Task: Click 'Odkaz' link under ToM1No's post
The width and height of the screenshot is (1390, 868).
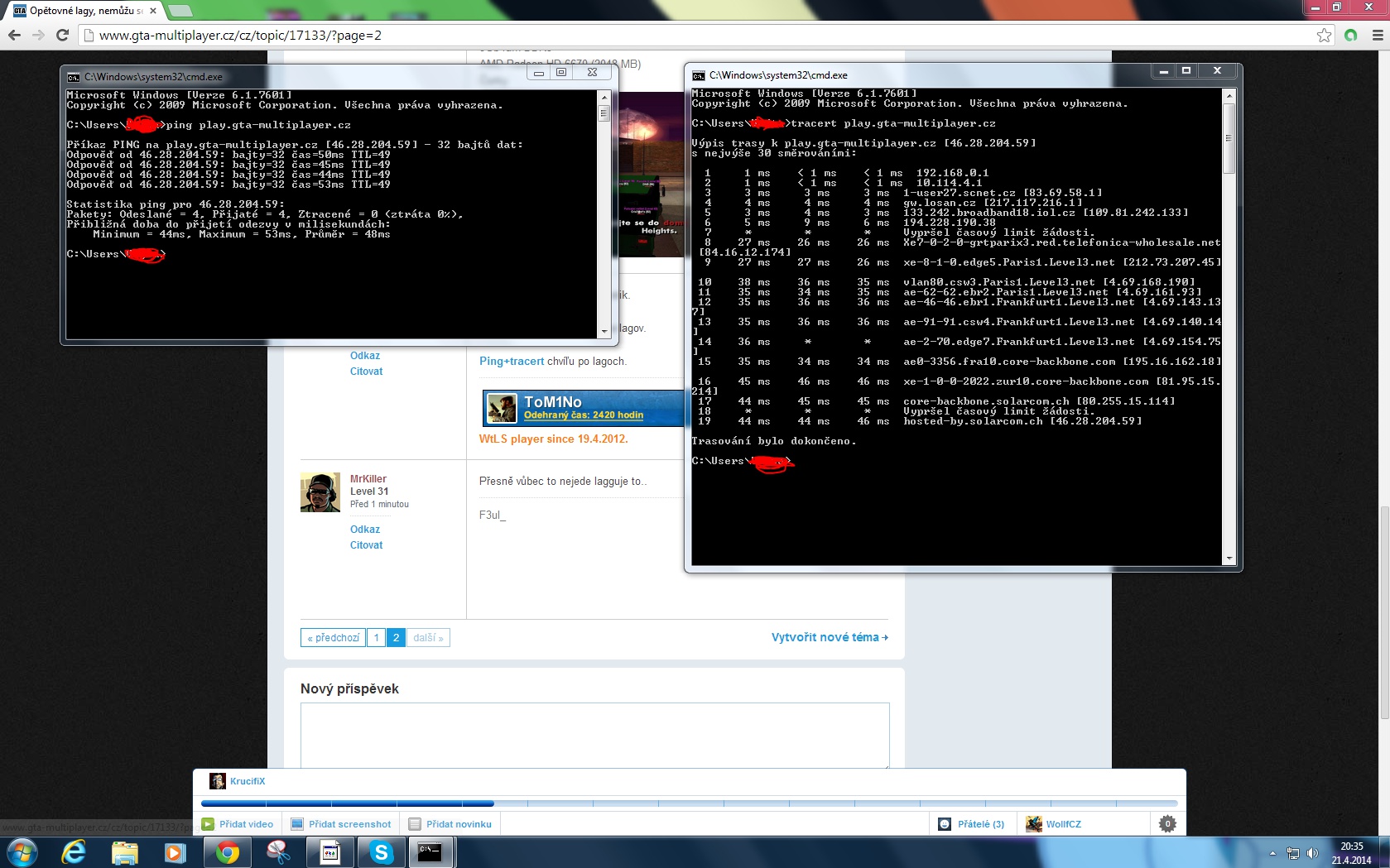Action: (365, 356)
